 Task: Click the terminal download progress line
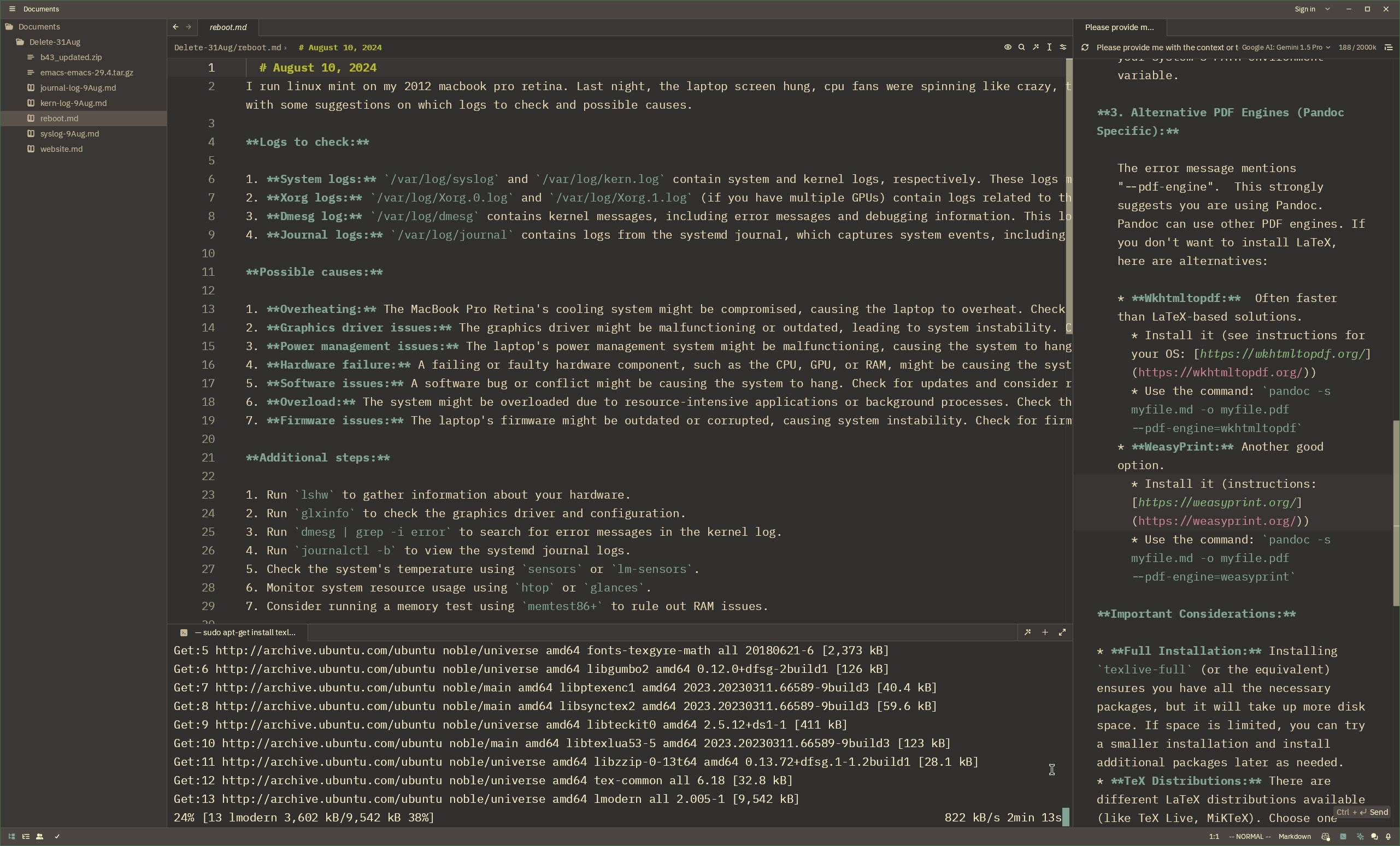coord(617,818)
